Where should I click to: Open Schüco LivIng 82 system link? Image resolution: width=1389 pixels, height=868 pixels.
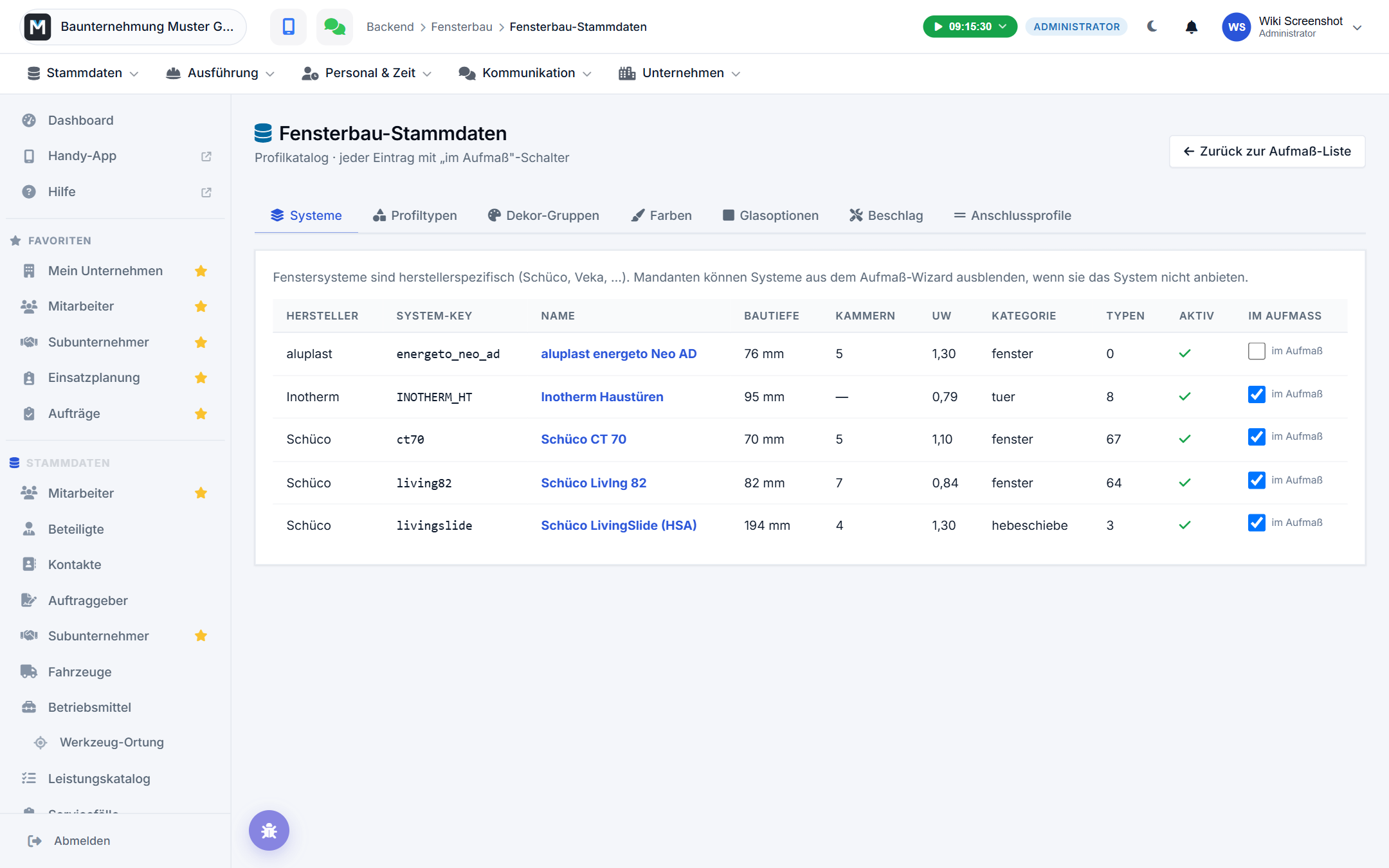[x=594, y=483]
